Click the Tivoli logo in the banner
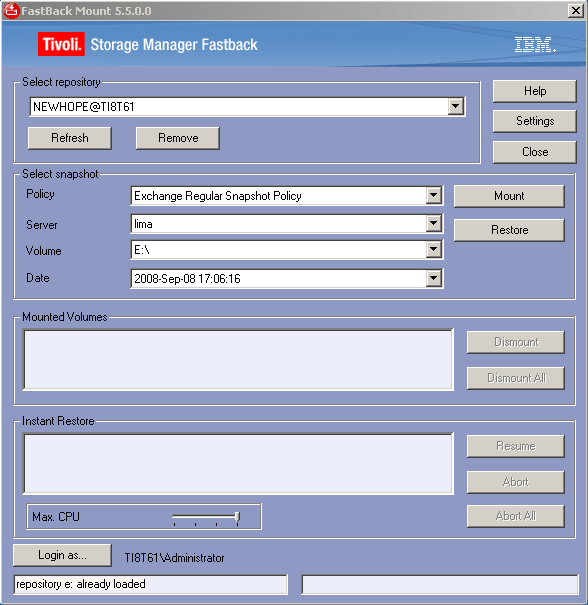Screen dimensions: 588x605 click(61, 44)
